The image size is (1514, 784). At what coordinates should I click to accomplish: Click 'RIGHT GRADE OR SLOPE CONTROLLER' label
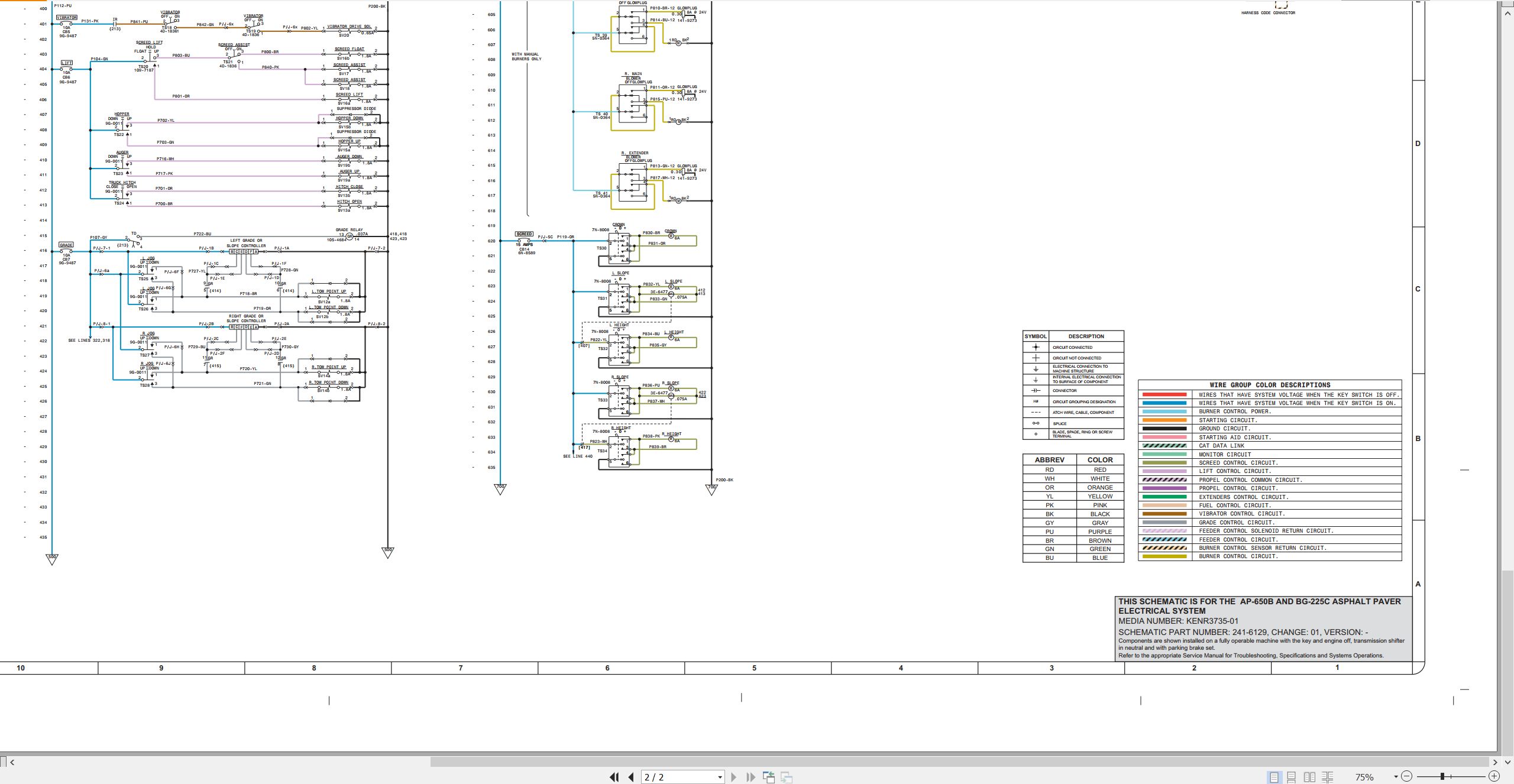246,319
